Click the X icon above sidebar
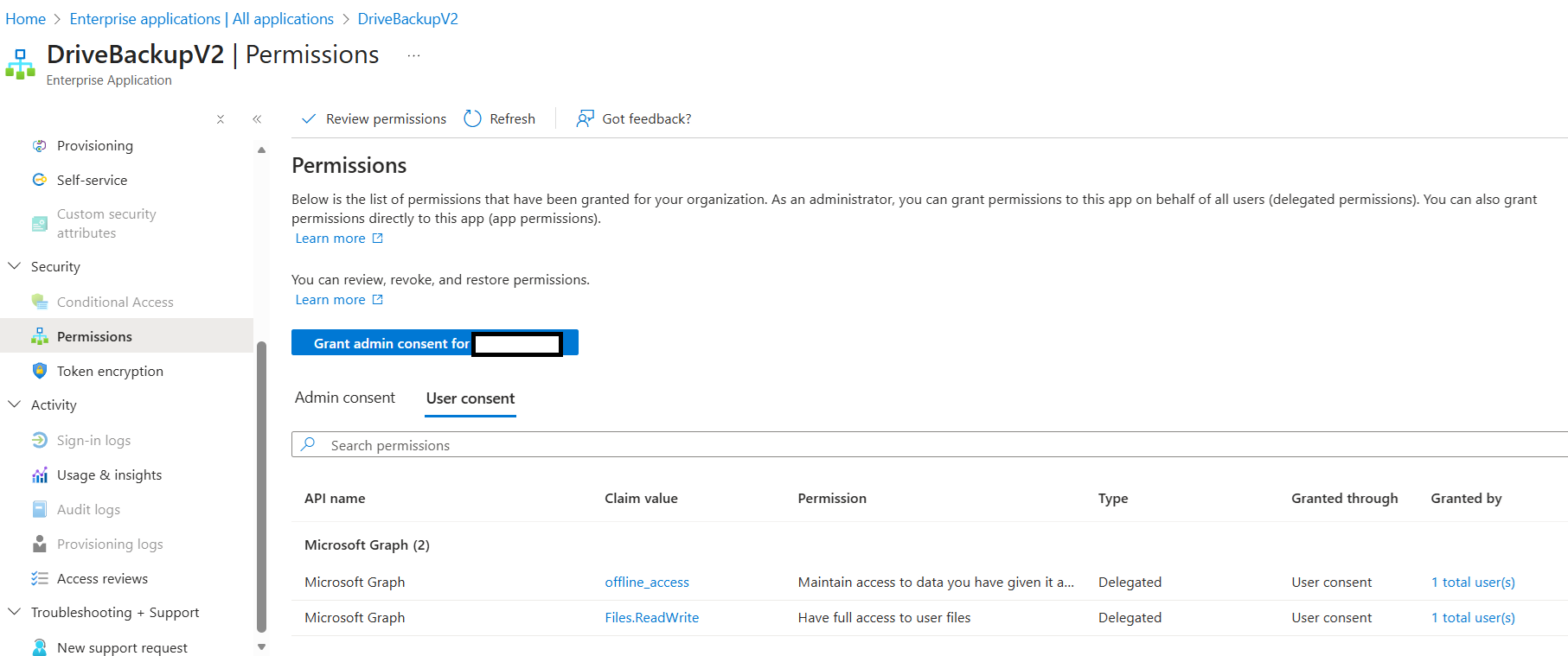The height and width of the screenshot is (656, 1568). pyautogui.click(x=221, y=119)
